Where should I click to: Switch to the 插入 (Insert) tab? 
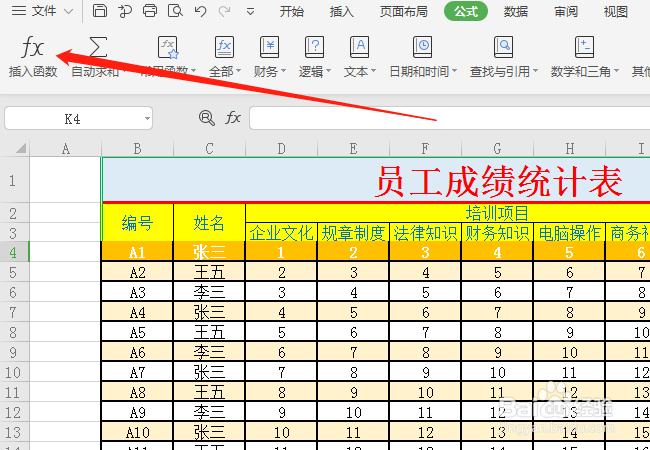(342, 12)
